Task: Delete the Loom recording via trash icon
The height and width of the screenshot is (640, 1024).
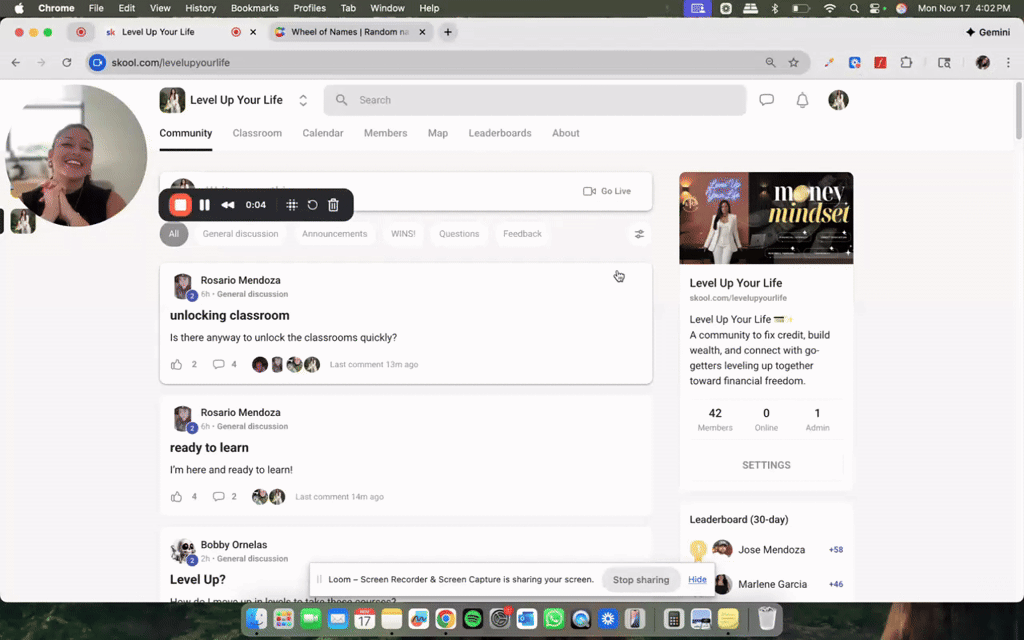Action: [x=333, y=205]
